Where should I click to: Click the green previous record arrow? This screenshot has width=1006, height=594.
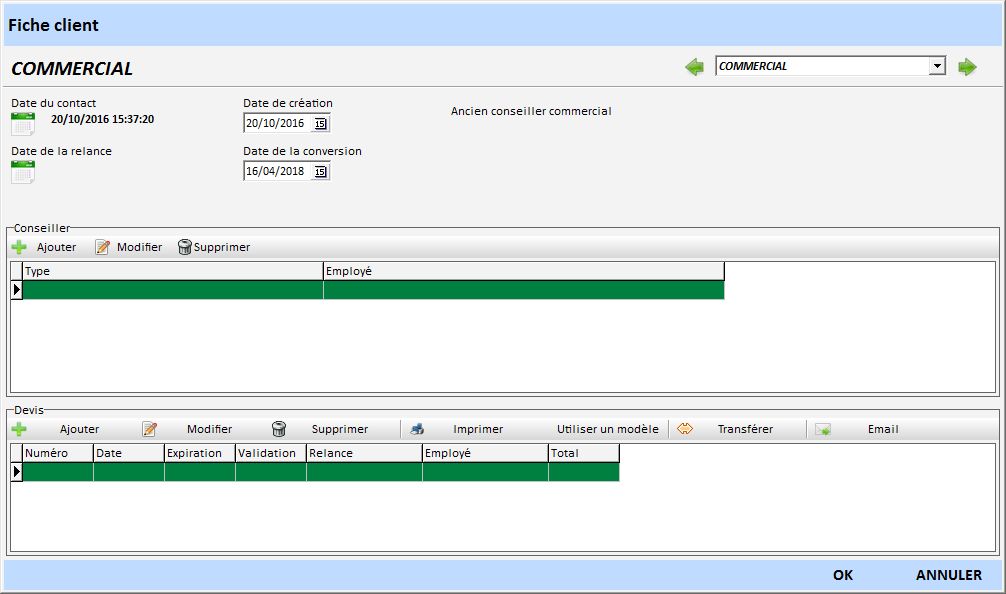pyautogui.click(x=694, y=67)
